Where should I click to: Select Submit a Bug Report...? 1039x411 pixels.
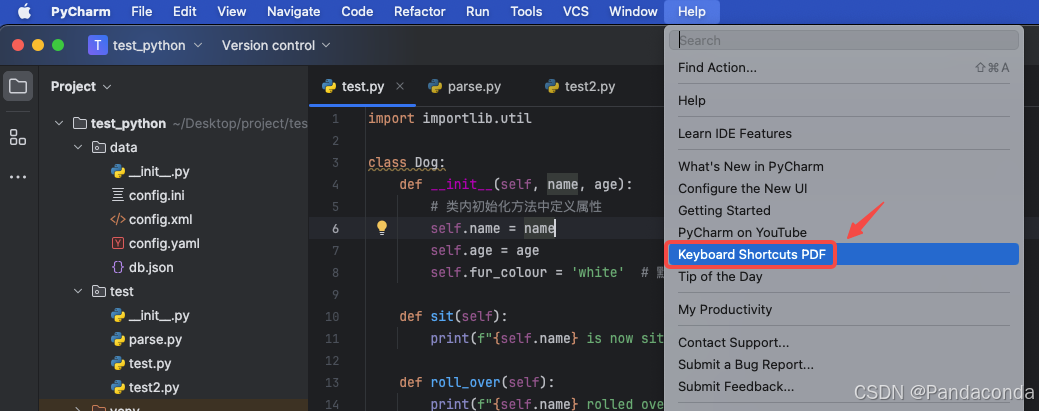[842, 365]
